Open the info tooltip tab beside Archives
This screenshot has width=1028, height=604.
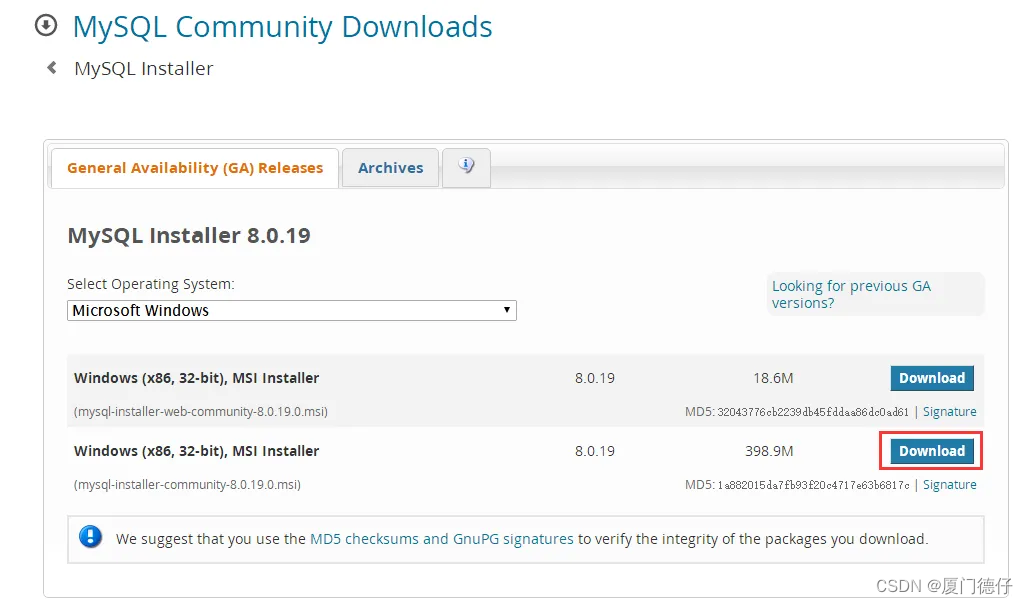(466, 168)
